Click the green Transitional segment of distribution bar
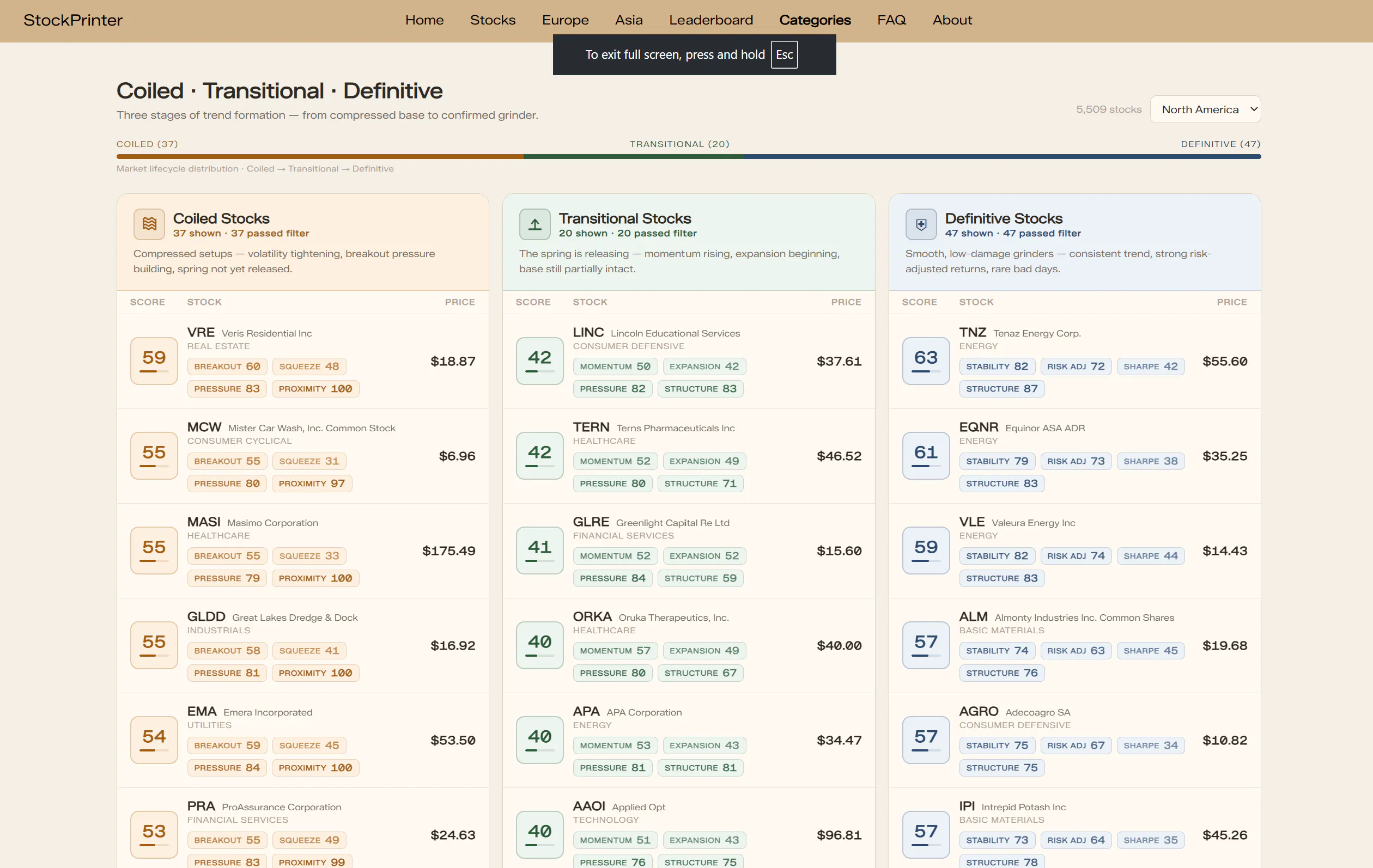The height and width of the screenshot is (868, 1373). pos(634,156)
